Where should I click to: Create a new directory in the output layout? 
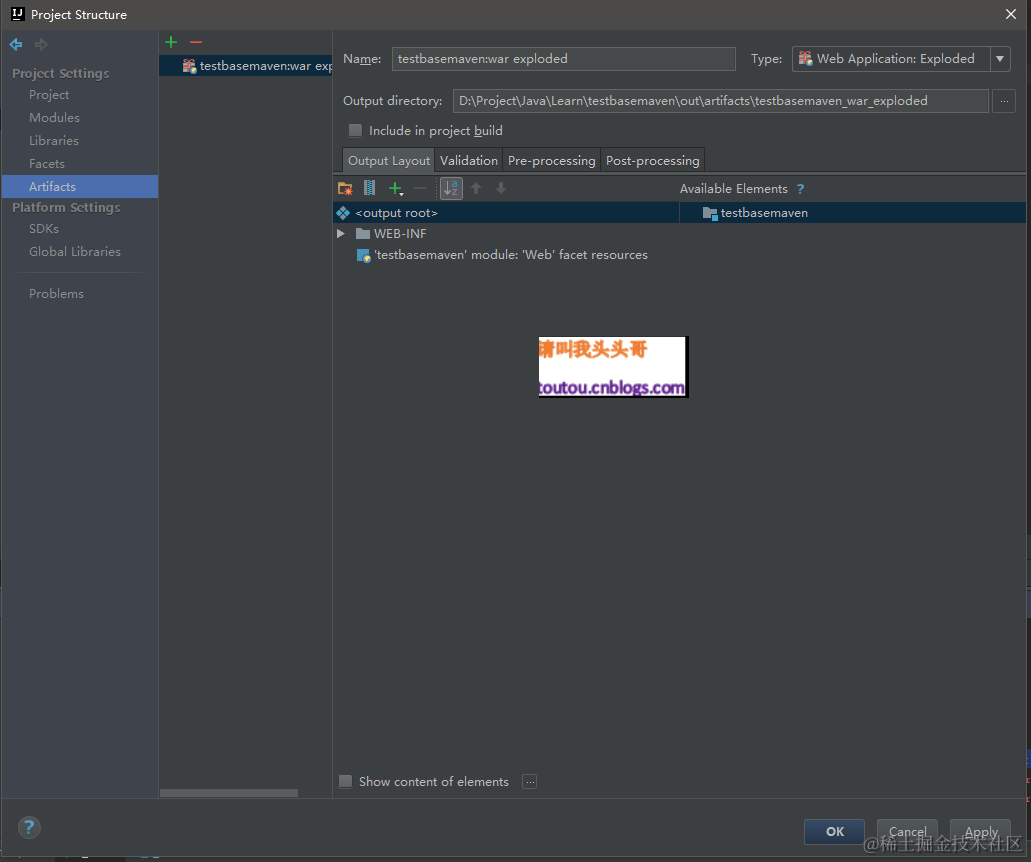[x=344, y=188]
